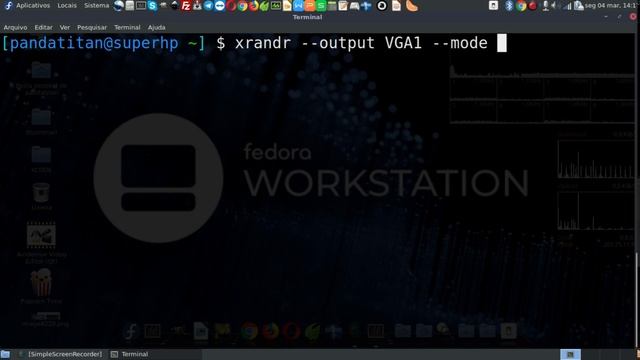Open the Arquivo menu in Terminal
640x360 pixels.
click(15, 27)
